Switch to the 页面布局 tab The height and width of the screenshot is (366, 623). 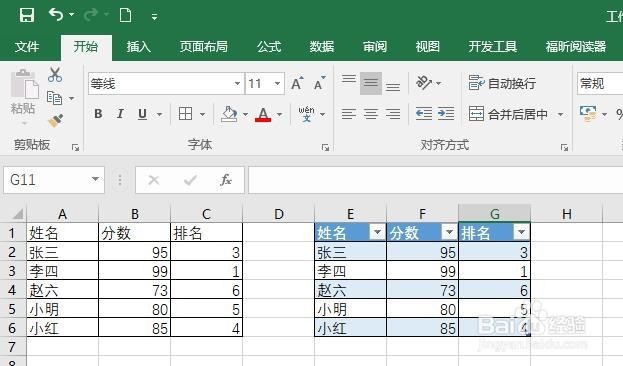203,47
